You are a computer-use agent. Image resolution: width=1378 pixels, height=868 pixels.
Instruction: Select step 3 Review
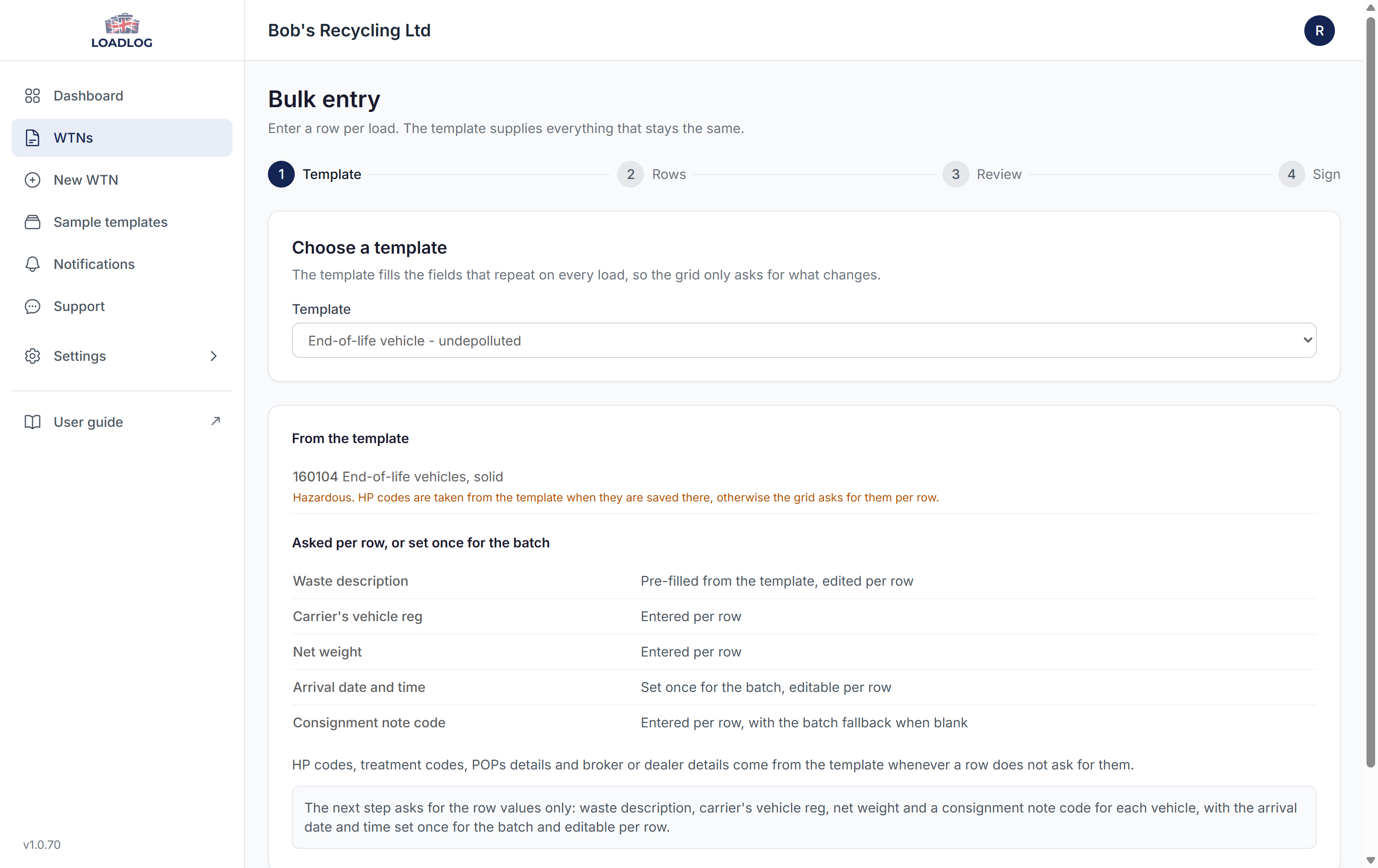[982, 174]
